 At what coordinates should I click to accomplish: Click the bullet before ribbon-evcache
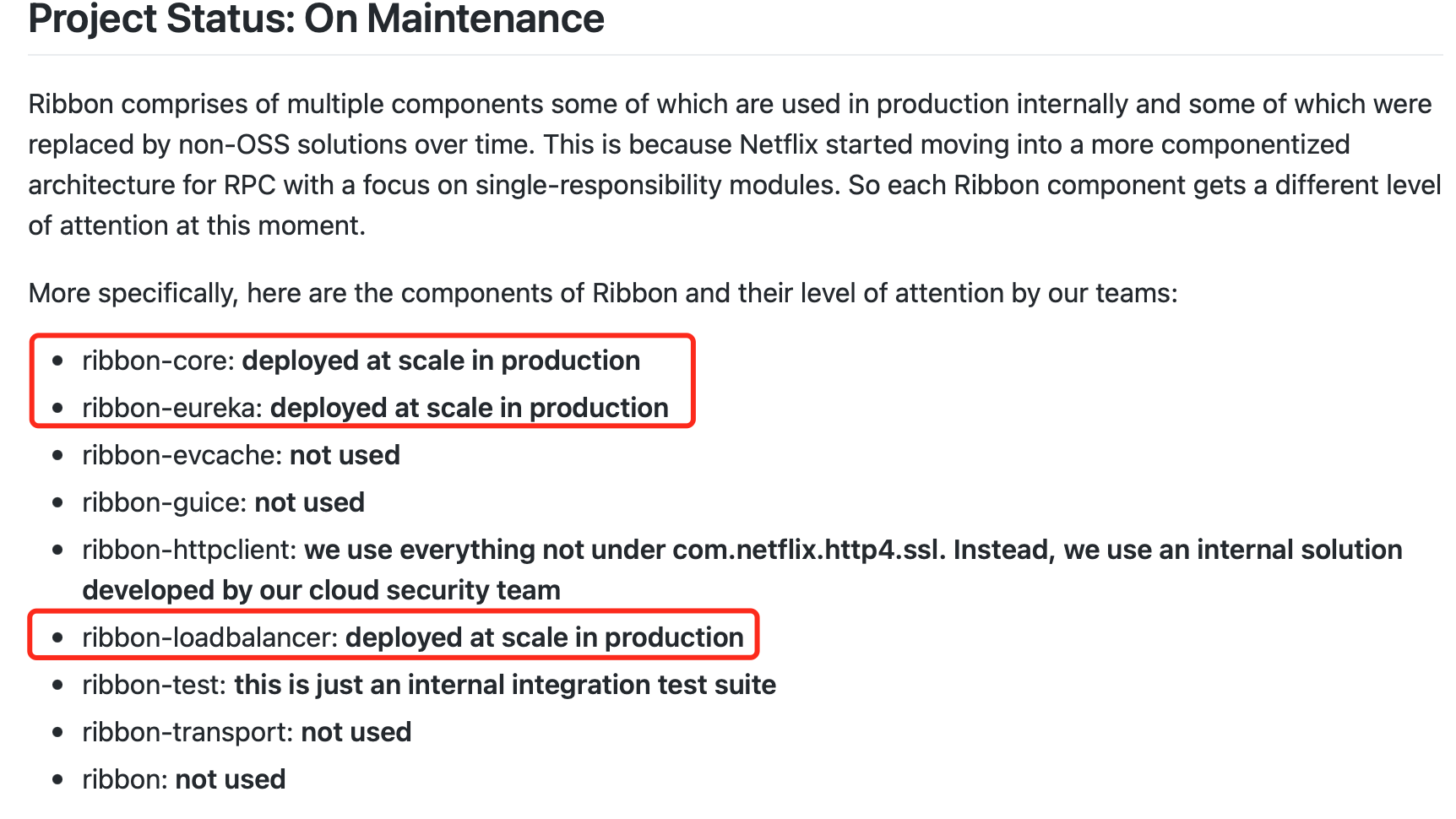pos(57,455)
